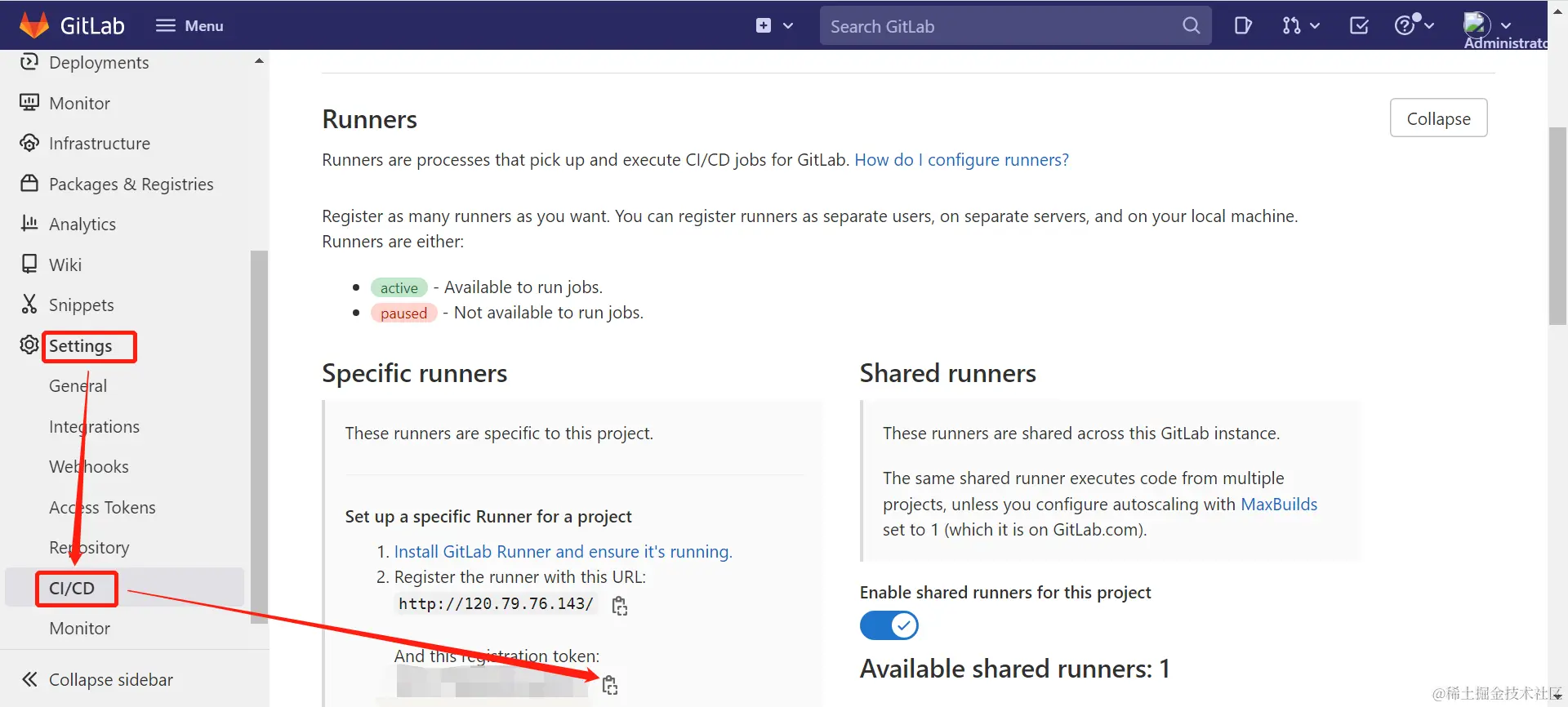This screenshot has width=1568, height=707.
Task: Click the Snippets scissors icon
Action: (x=29, y=304)
